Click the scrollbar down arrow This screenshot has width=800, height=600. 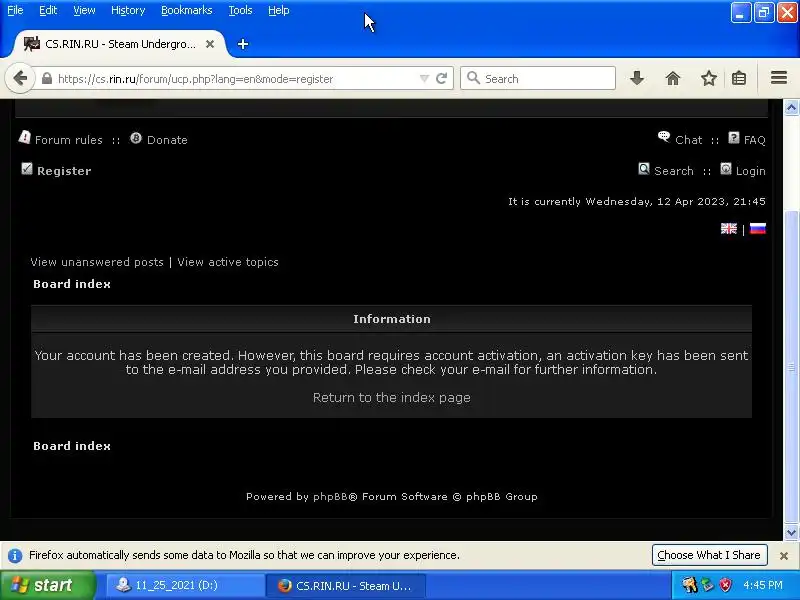pyautogui.click(x=791, y=532)
